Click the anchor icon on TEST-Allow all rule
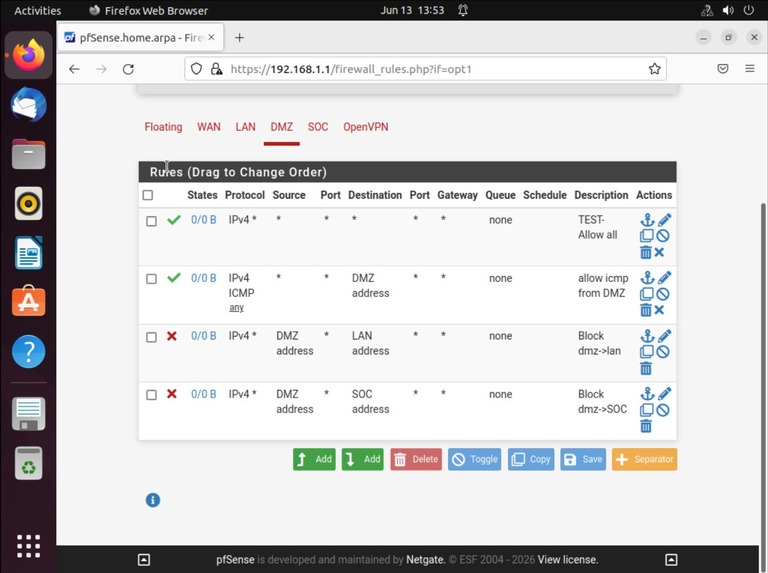Screen dimensions: 768x573 coord(647,219)
